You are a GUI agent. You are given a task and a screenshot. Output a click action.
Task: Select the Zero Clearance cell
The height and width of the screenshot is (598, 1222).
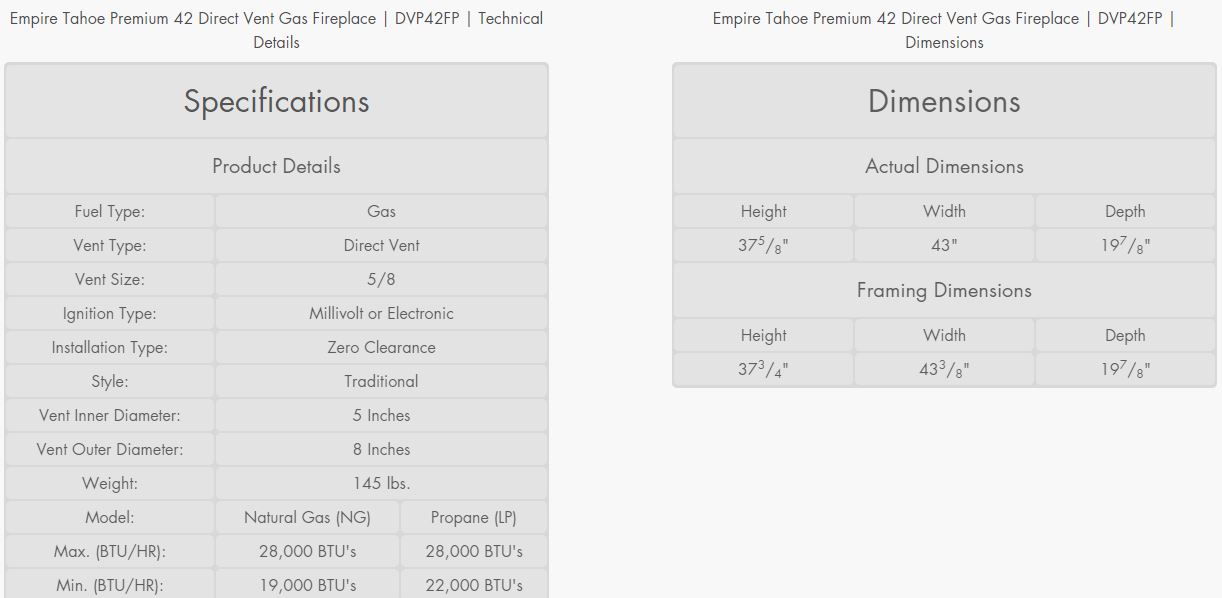(381, 347)
